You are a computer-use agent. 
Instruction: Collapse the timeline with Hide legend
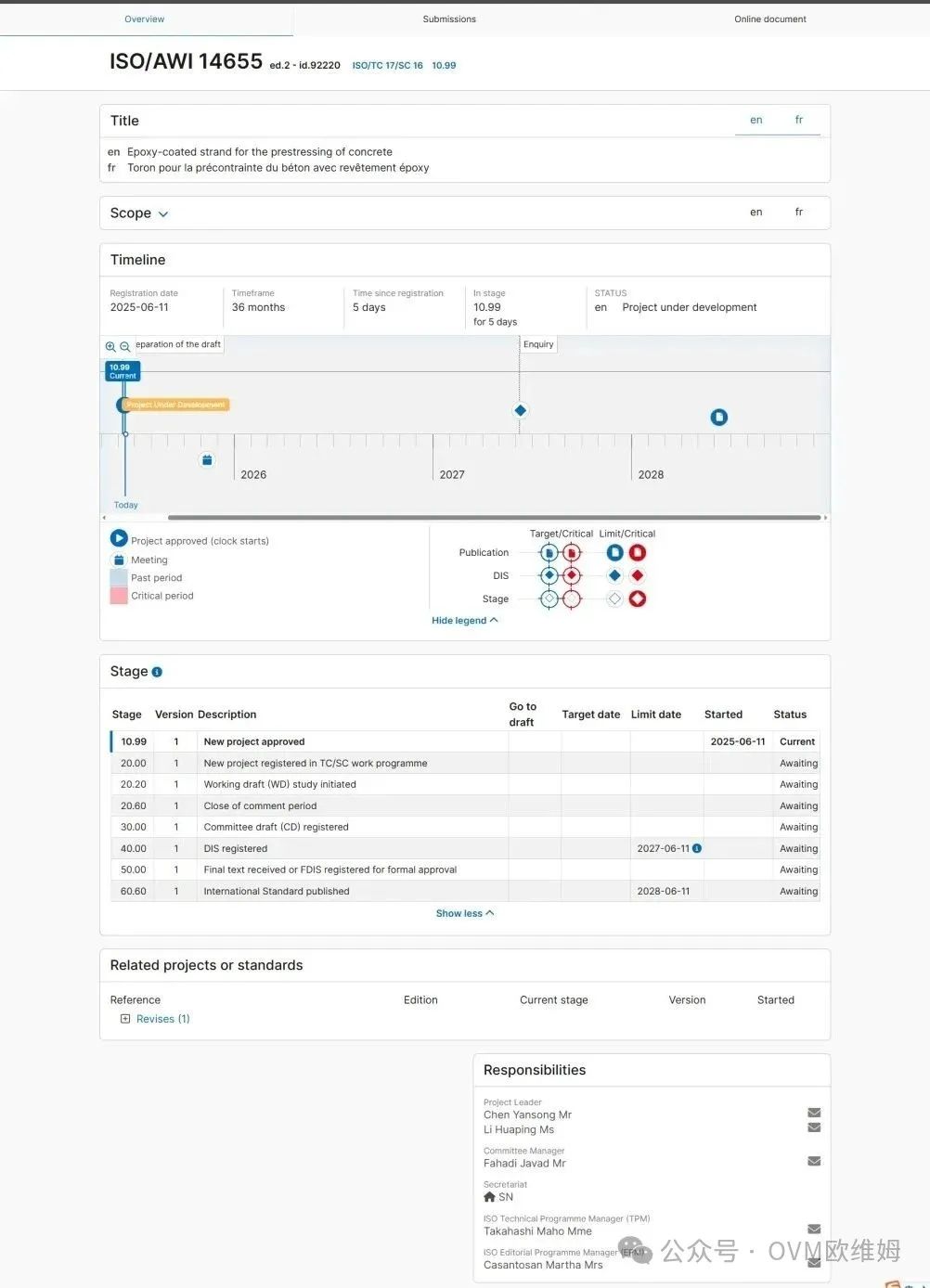pyautogui.click(x=464, y=621)
